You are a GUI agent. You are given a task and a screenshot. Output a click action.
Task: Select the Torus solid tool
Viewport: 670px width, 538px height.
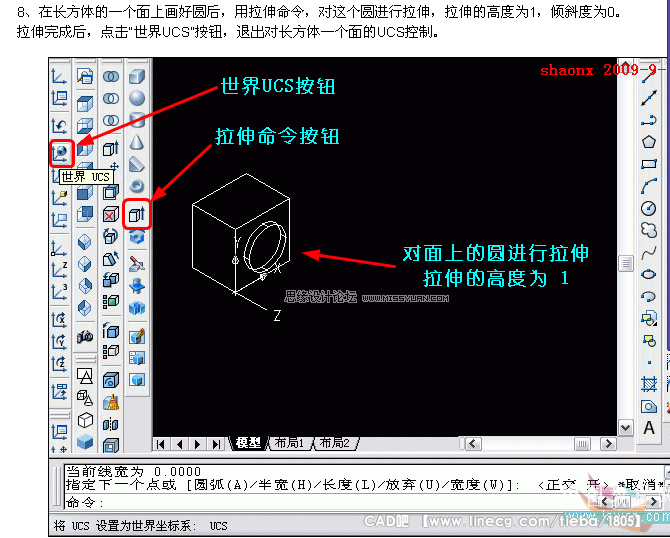coord(137,186)
